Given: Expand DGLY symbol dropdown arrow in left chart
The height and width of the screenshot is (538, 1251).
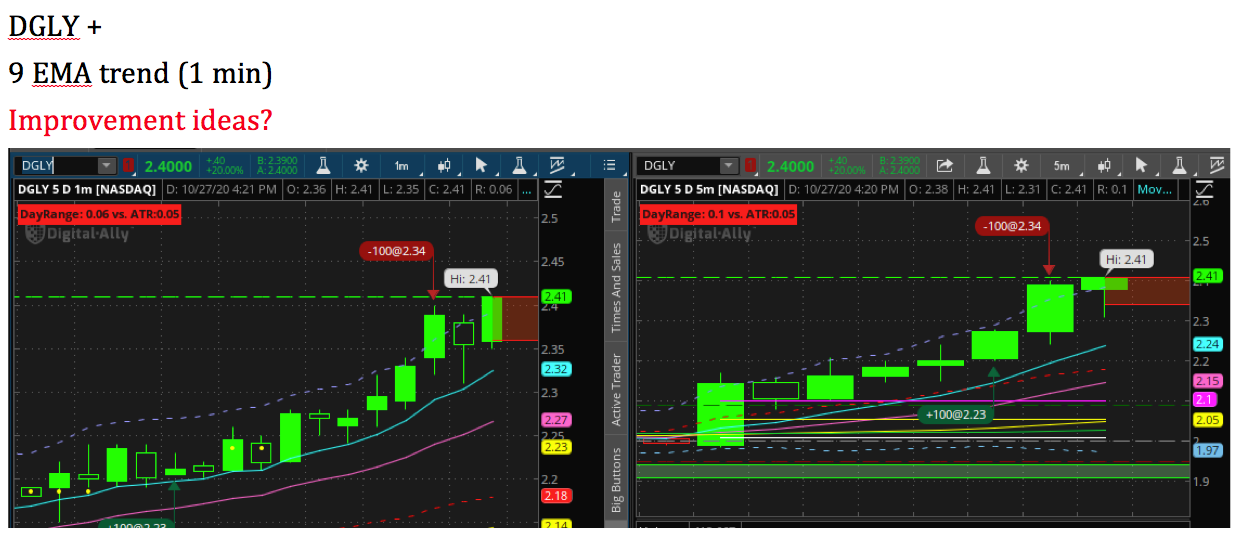Looking at the screenshot, I should [107, 166].
